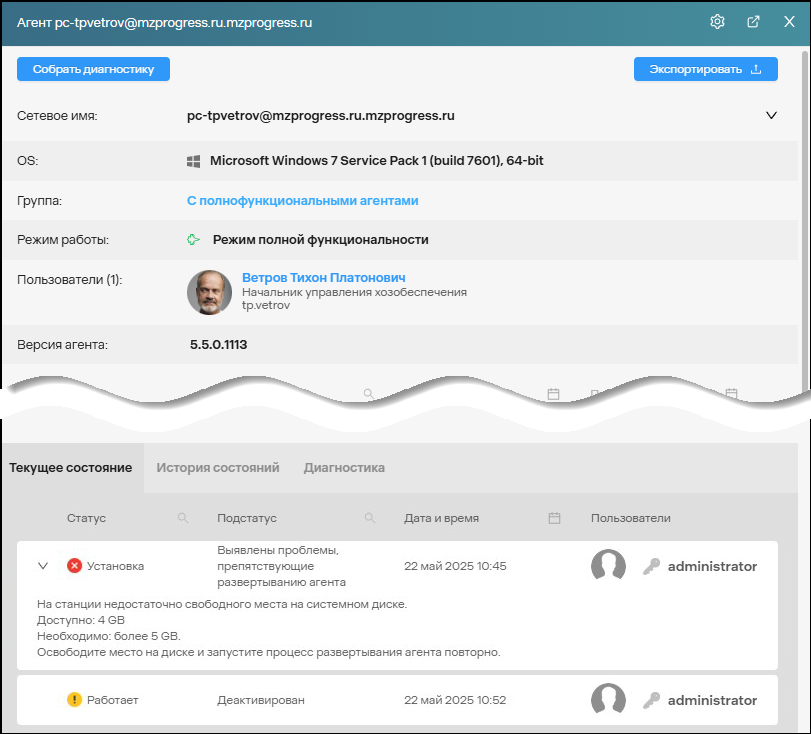The image size is (811, 734).
Task: Open agent card in new window
Action: tap(753, 22)
